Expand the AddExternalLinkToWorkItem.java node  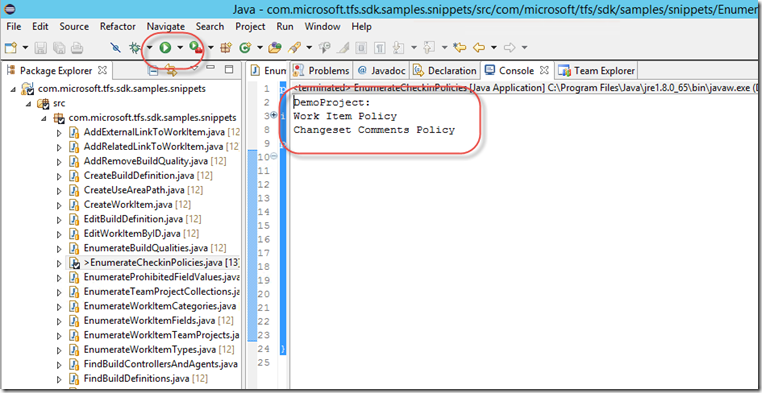click(60, 132)
